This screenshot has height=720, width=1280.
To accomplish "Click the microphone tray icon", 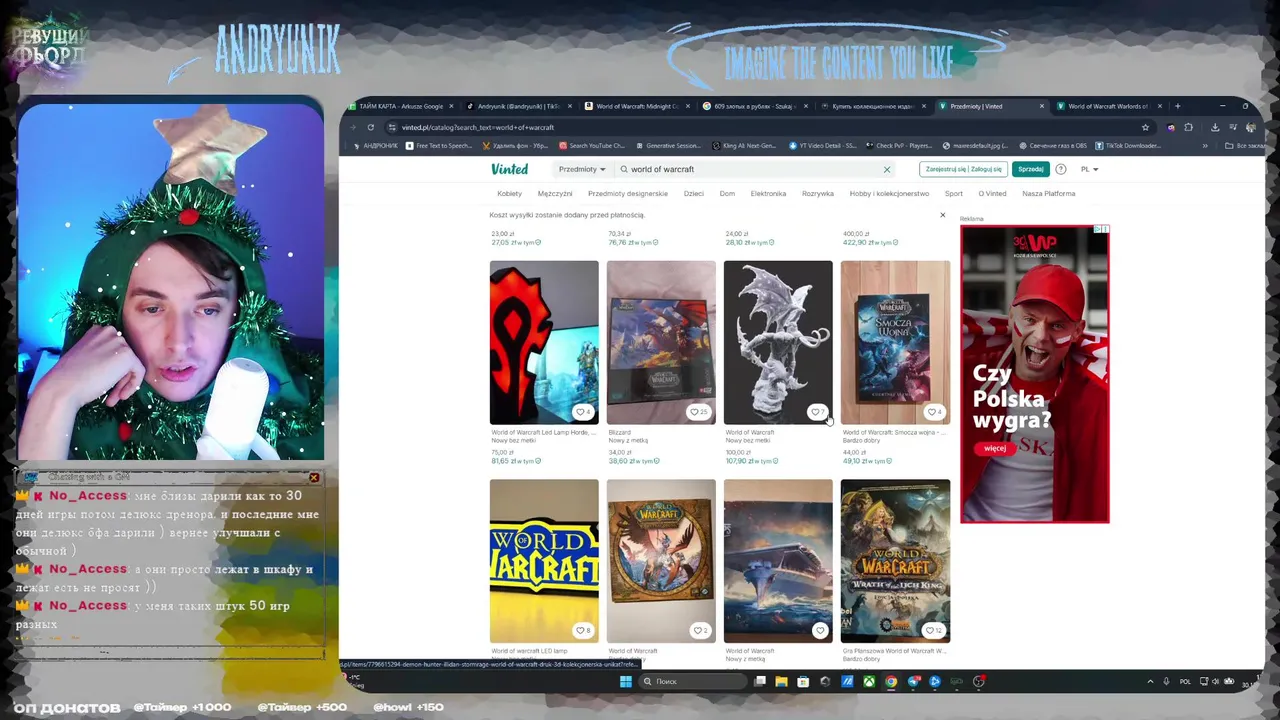I will (1166, 681).
